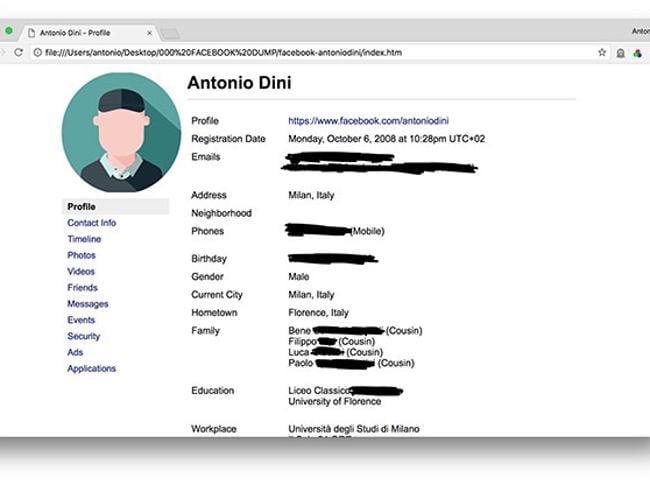Image resolution: width=650 pixels, height=485 pixels.
Task: Open a new browser tab
Action: [x=170, y=33]
